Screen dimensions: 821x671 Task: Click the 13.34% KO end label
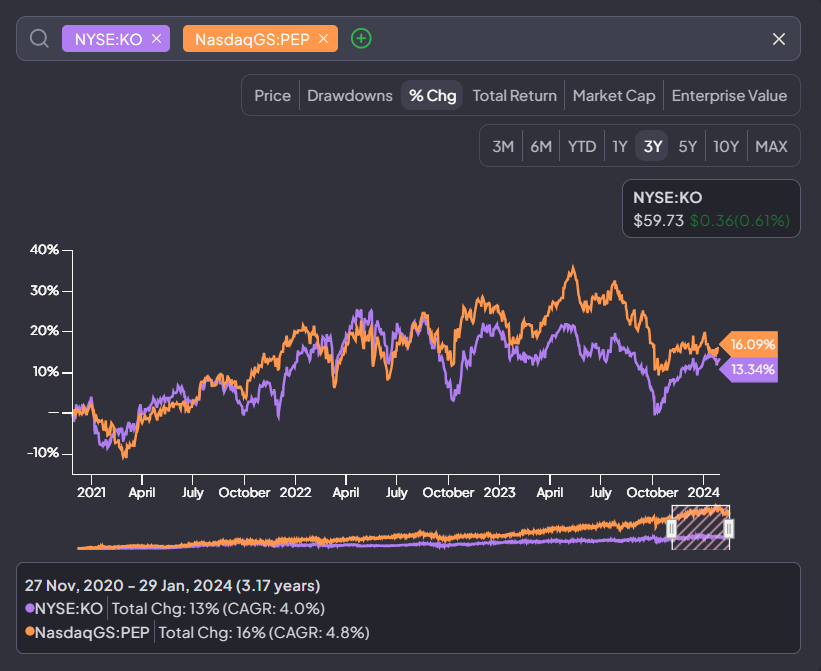click(x=749, y=370)
